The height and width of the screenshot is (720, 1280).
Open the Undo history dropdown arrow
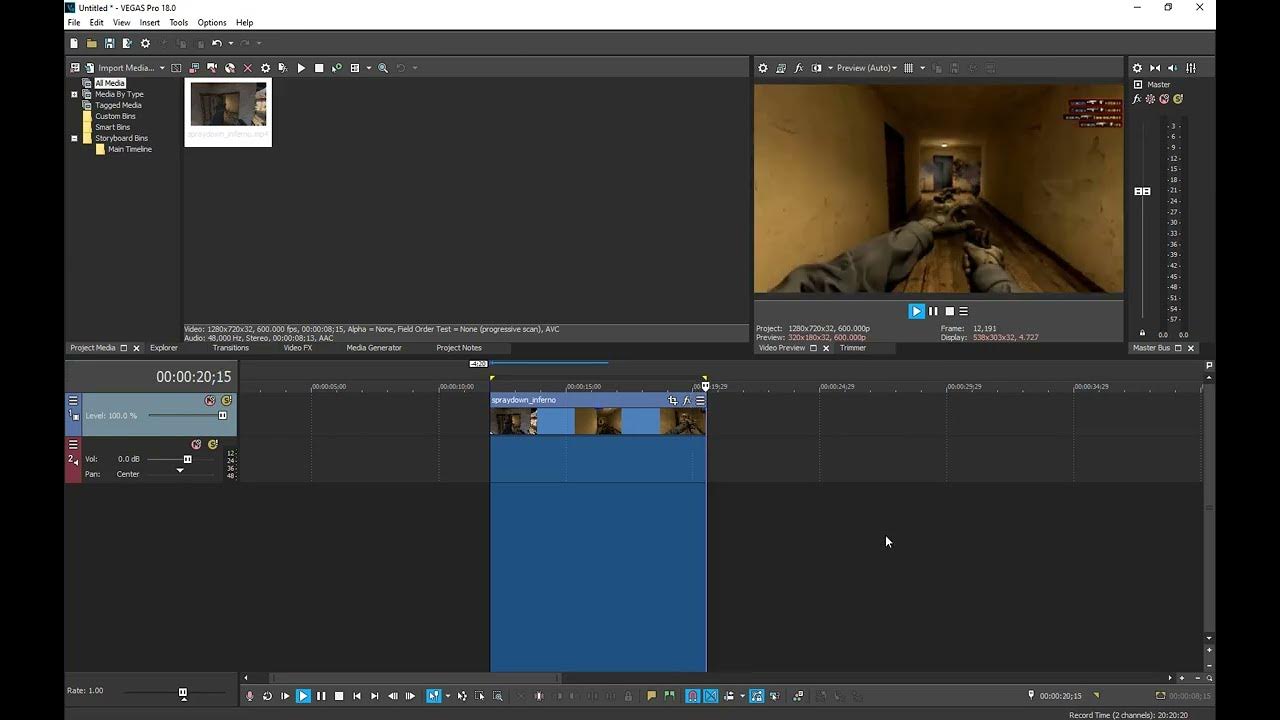click(x=231, y=43)
